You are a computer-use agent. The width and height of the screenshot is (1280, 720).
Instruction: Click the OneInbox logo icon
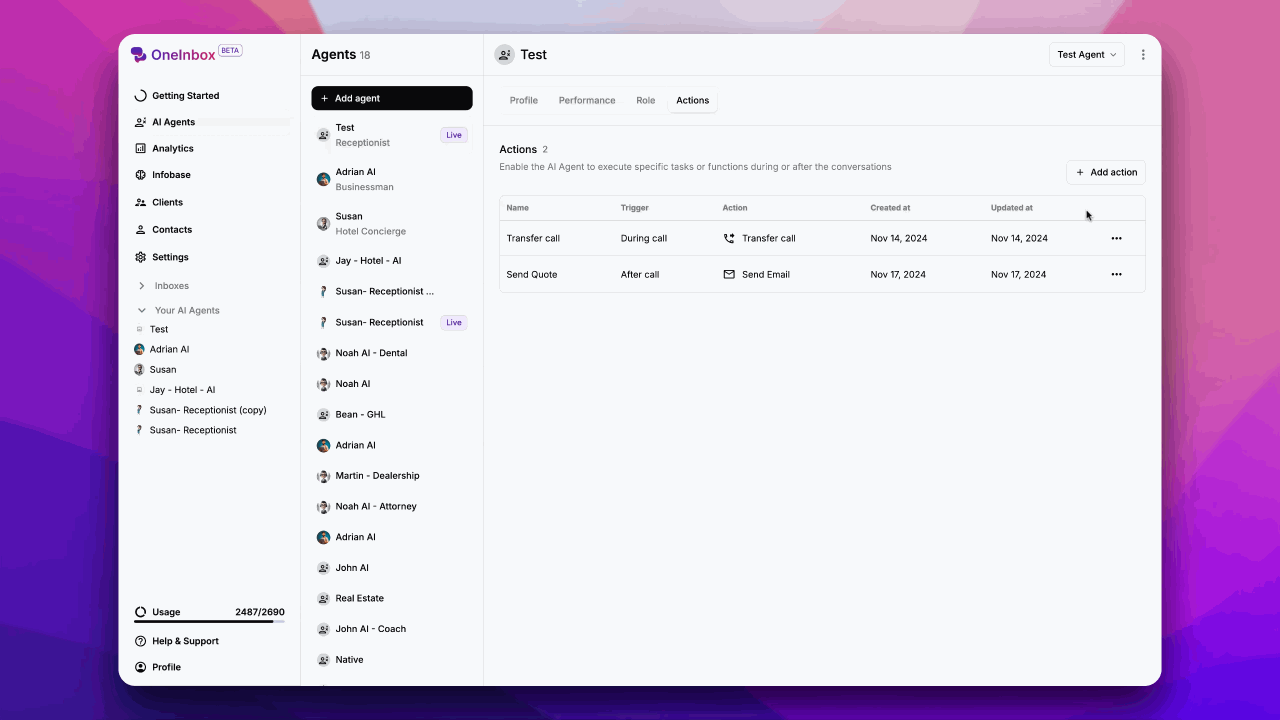(x=139, y=55)
